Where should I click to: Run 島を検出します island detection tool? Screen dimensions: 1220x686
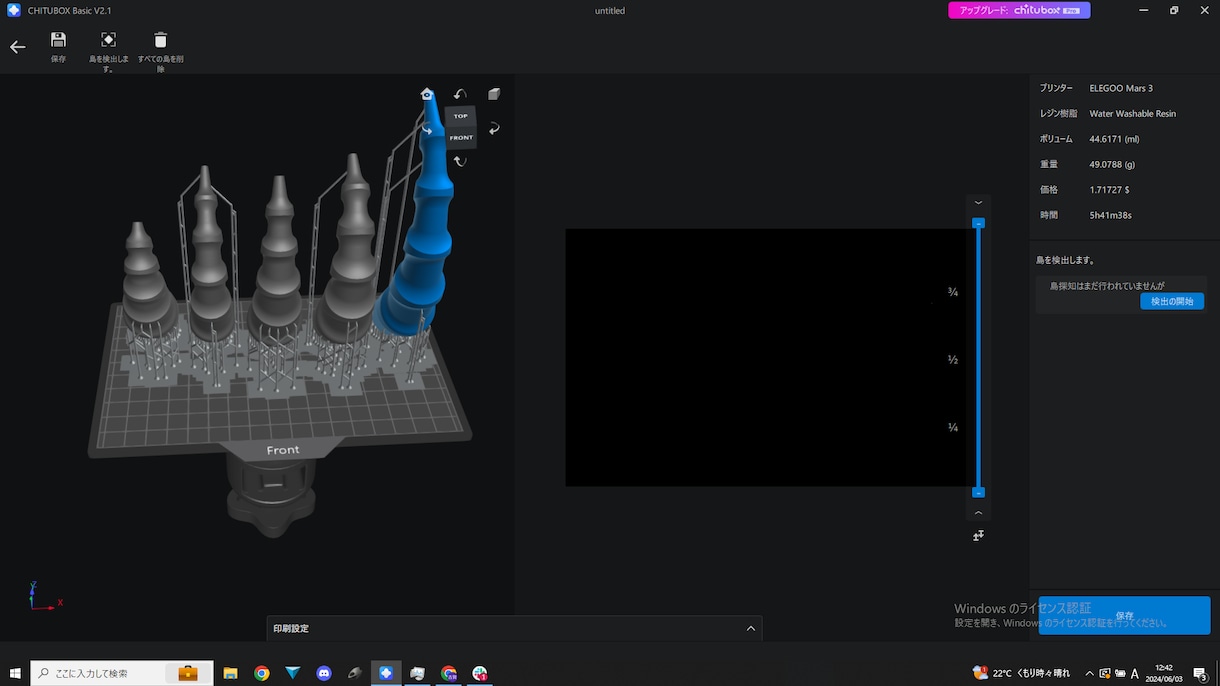point(108,51)
